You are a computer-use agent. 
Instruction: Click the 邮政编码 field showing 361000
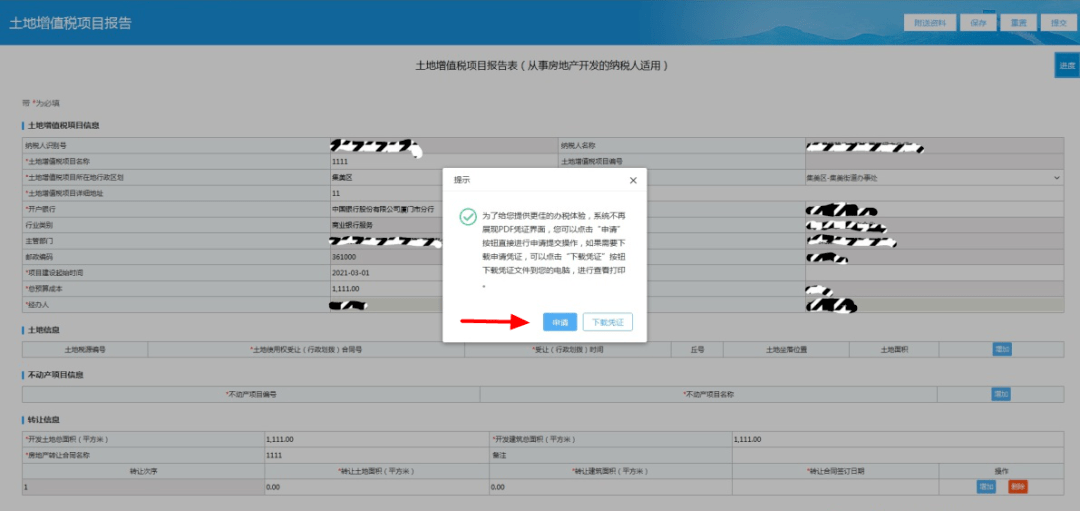443,257
